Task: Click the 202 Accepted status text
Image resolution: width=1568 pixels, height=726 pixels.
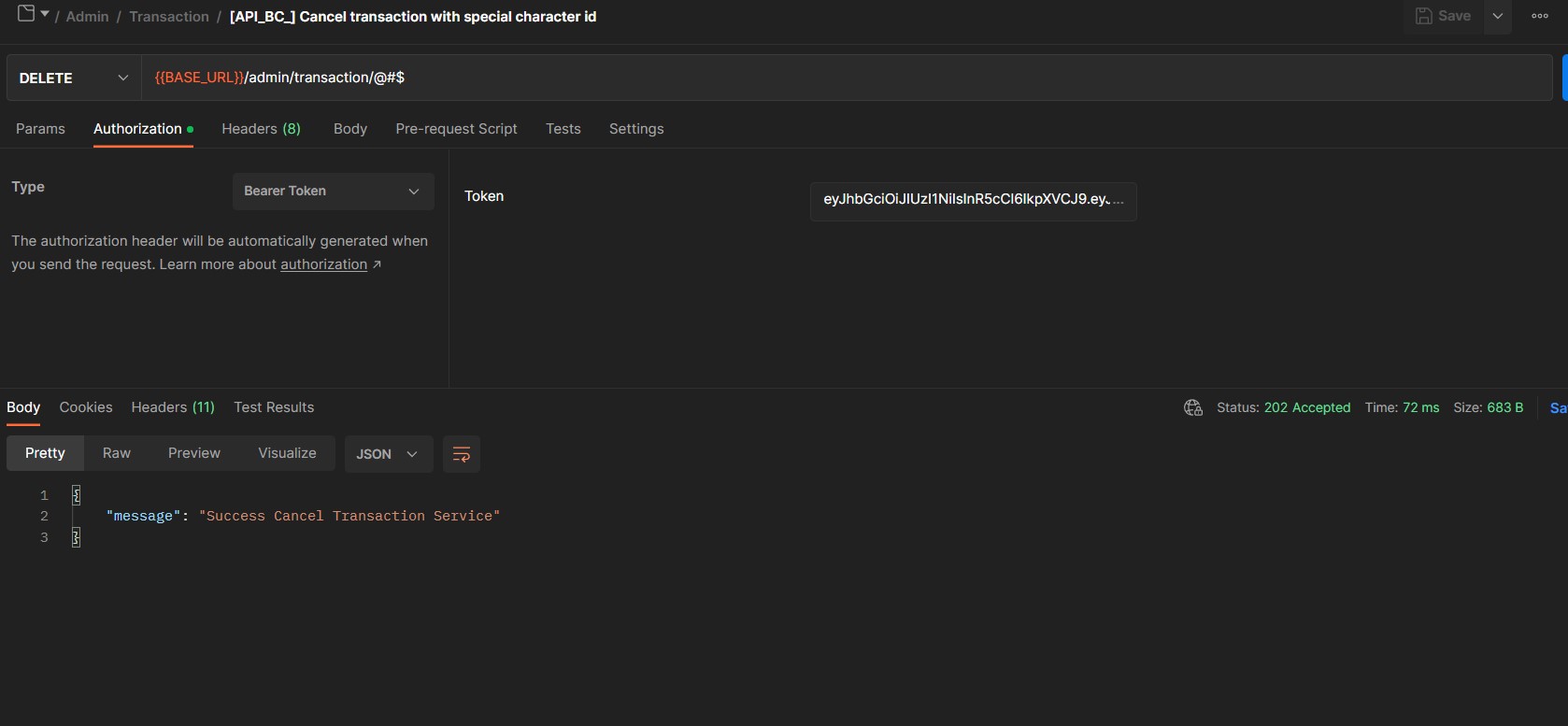Action: (x=1307, y=407)
